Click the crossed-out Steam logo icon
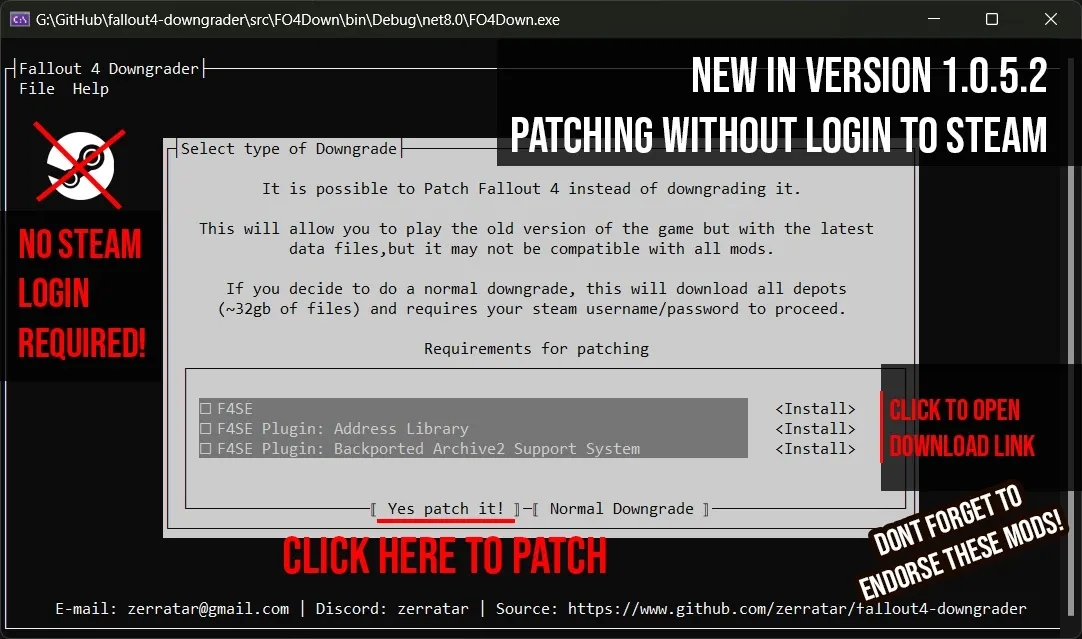 tap(80, 166)
